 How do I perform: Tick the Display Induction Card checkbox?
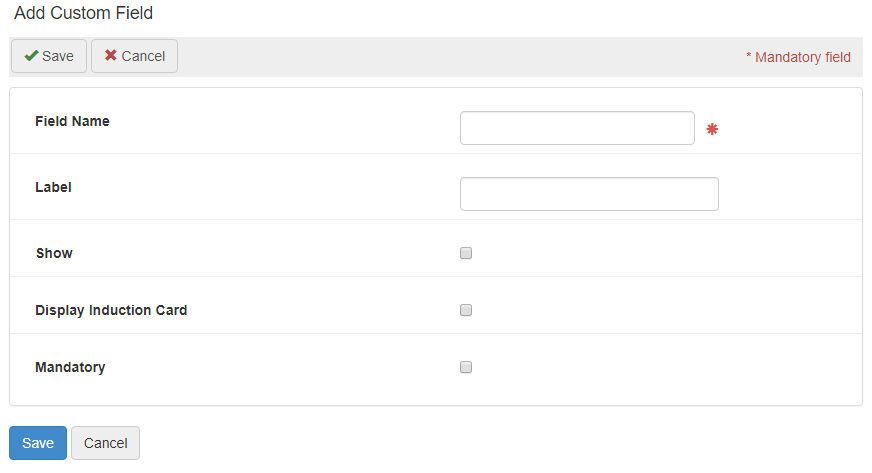466,310
